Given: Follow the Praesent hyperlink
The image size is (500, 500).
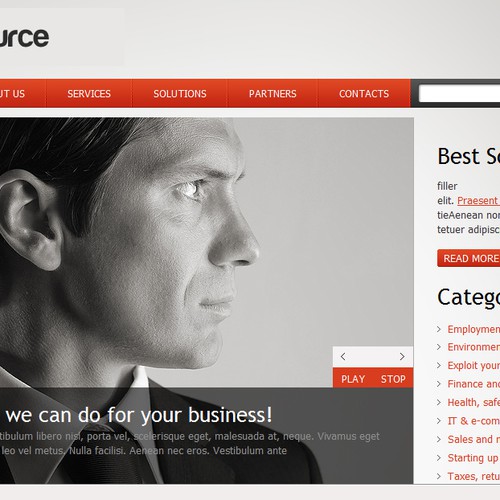Looking at the screenshot, I should [478, 201].
